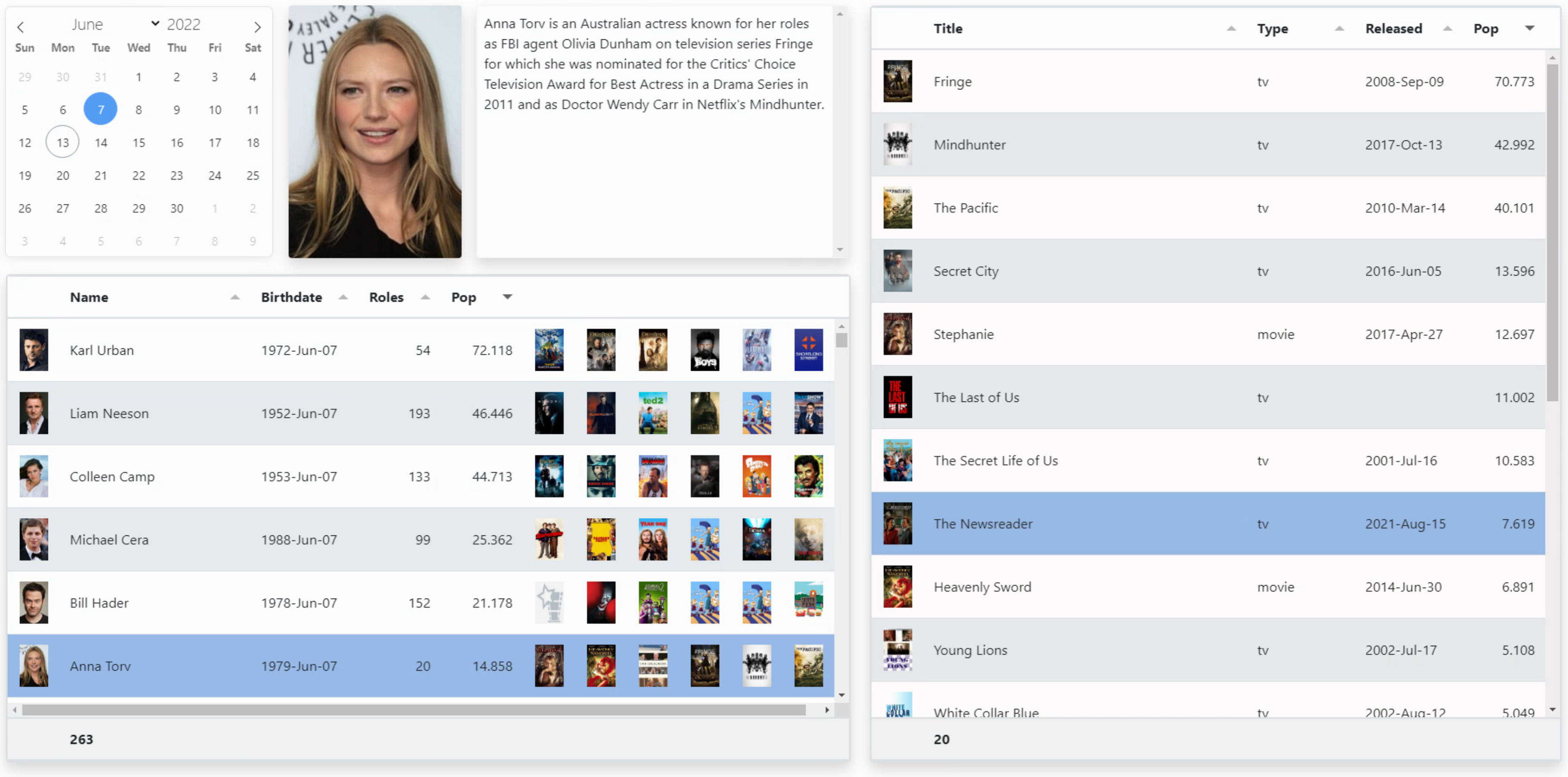Click Michael Cera's portrait thumbnail
The width and height of the screenshot is (1568, 777).
[x=33, y=540]
